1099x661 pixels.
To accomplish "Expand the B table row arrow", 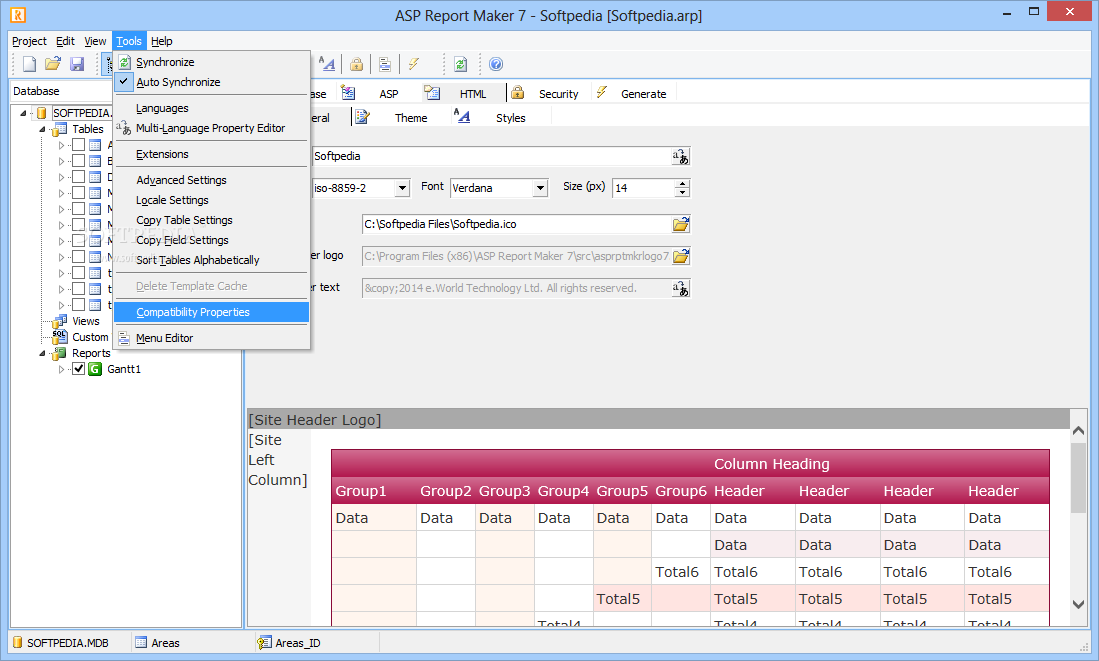I will click(x=61, y=161).
